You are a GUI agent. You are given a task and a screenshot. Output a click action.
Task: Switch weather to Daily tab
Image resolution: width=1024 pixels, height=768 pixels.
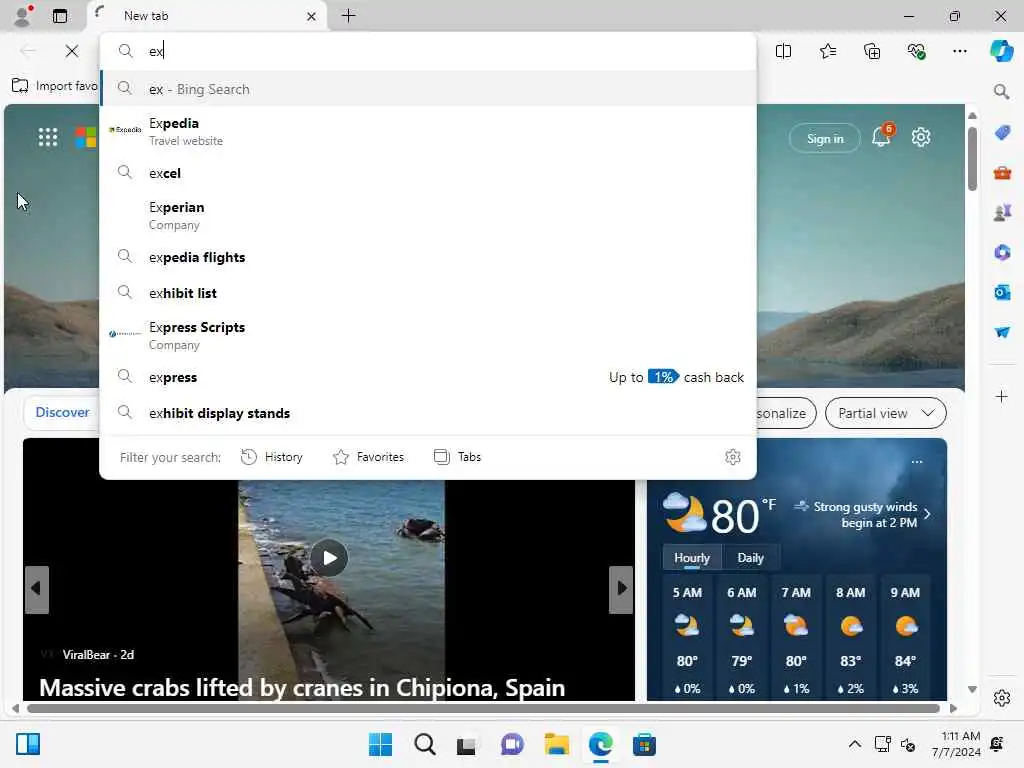click(x=750, y=558)
